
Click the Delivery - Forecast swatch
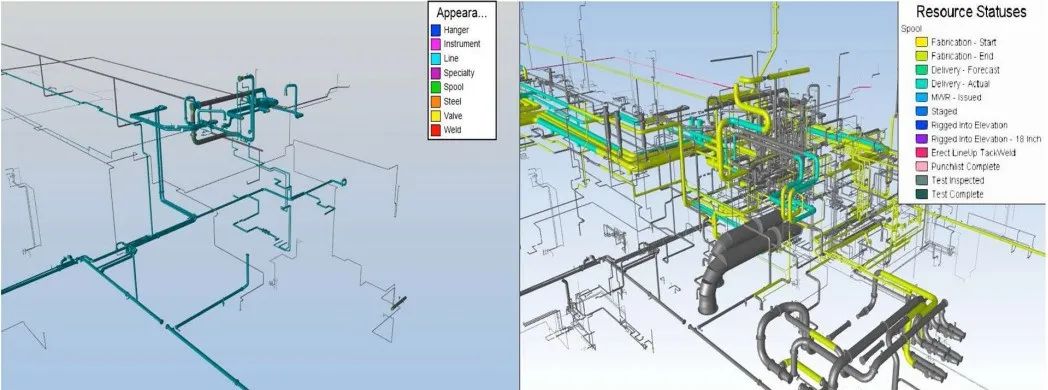(x=921, y=70)
